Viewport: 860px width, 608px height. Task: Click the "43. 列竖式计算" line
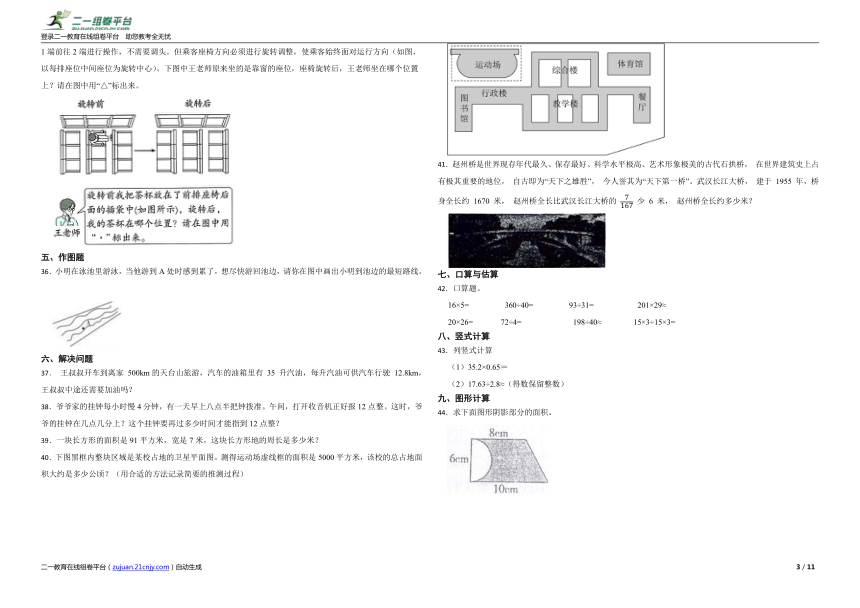click(465, 350)
